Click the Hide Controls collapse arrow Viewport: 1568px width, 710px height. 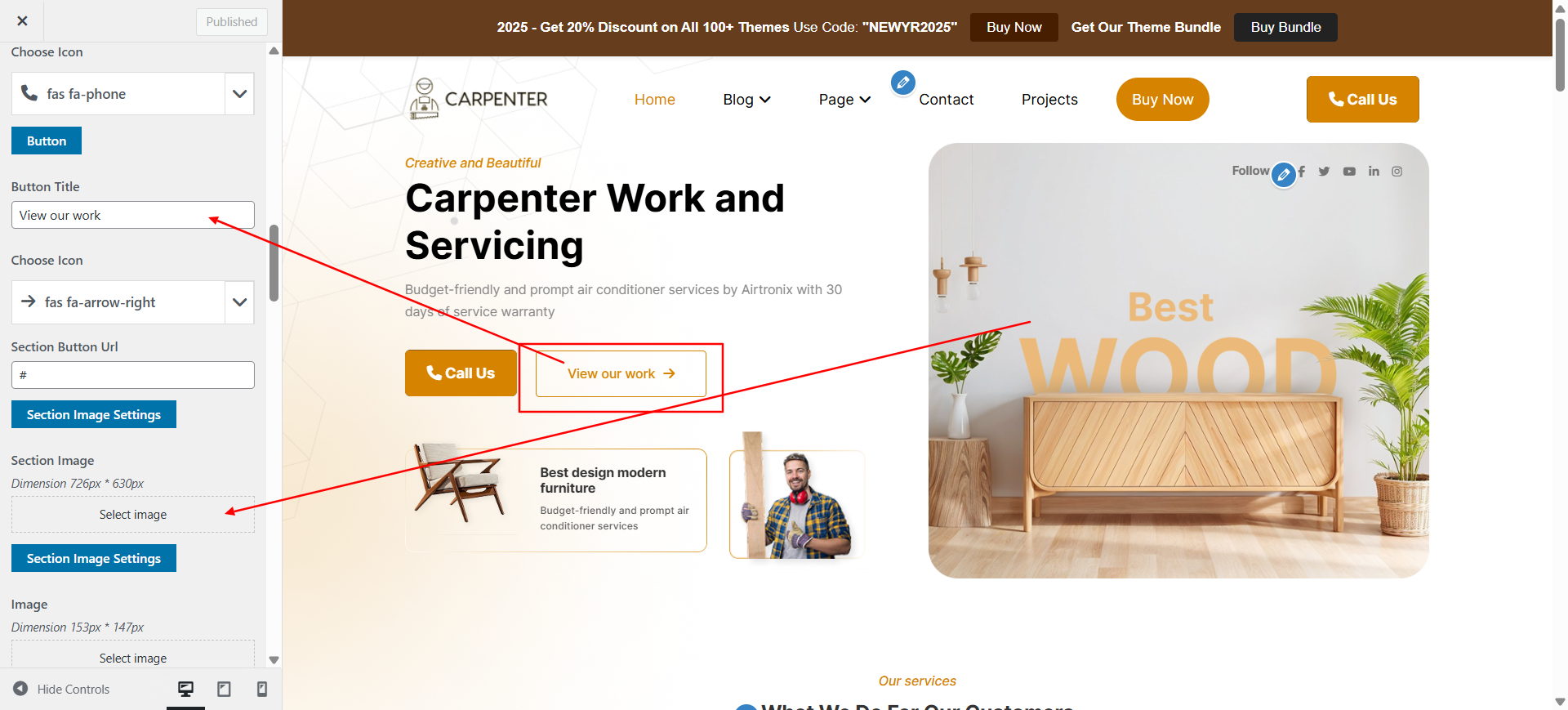pyautogui.click(x=20, y=689)
